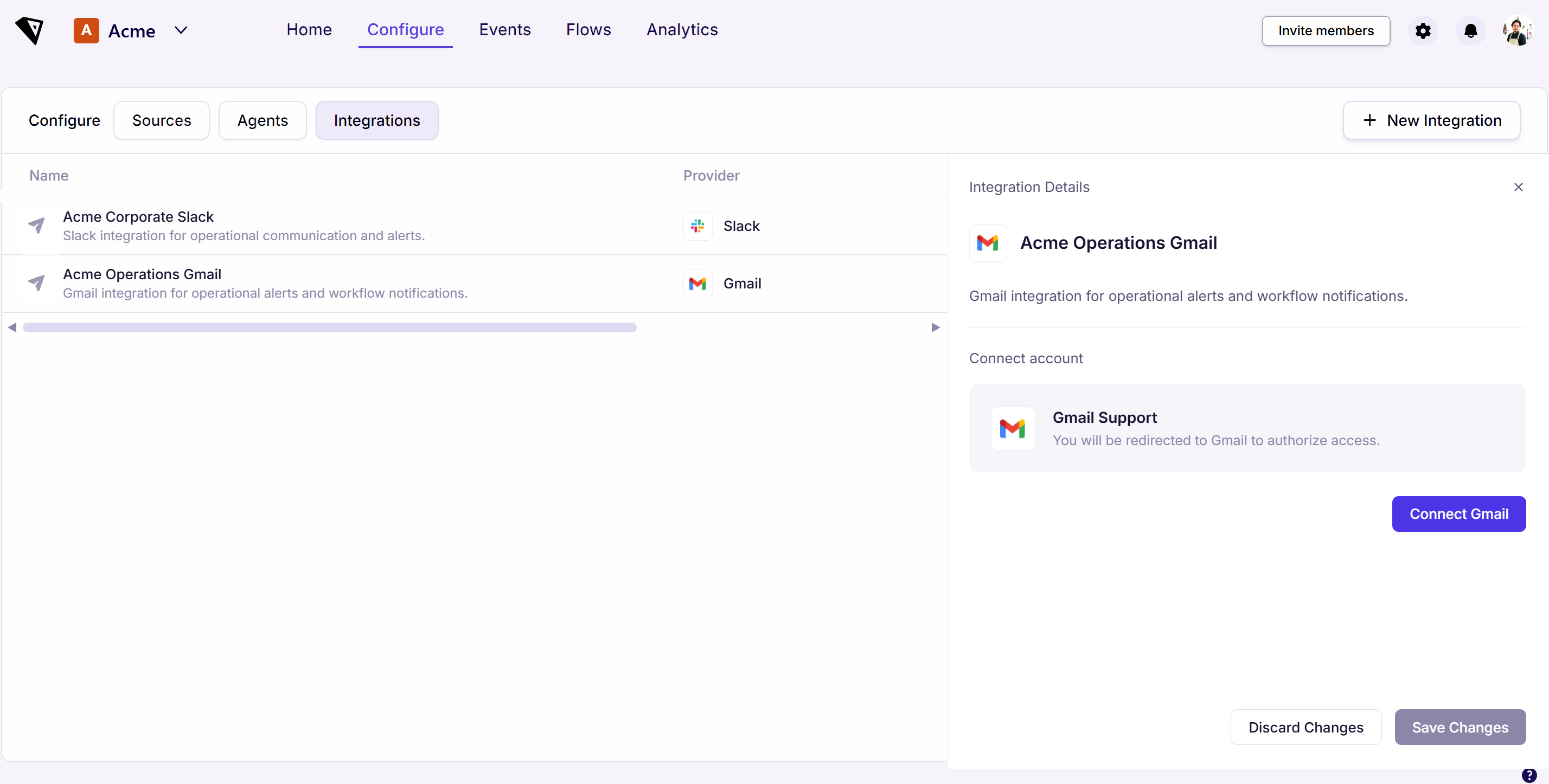Screen dimensions: 1549x784
Task: Click the Slack integration description text
Action: pyautogui.click(x=244, y=236)
